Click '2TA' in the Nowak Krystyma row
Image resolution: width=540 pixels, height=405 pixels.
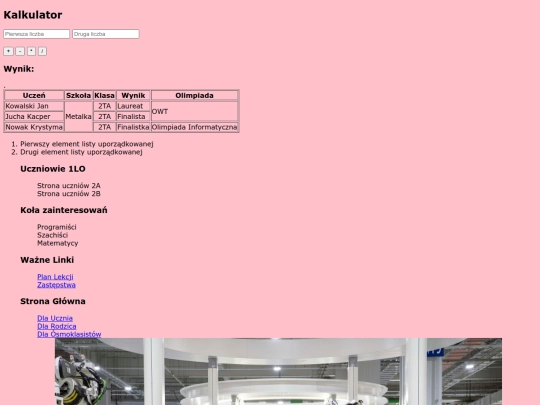click(x=104, y=127)
